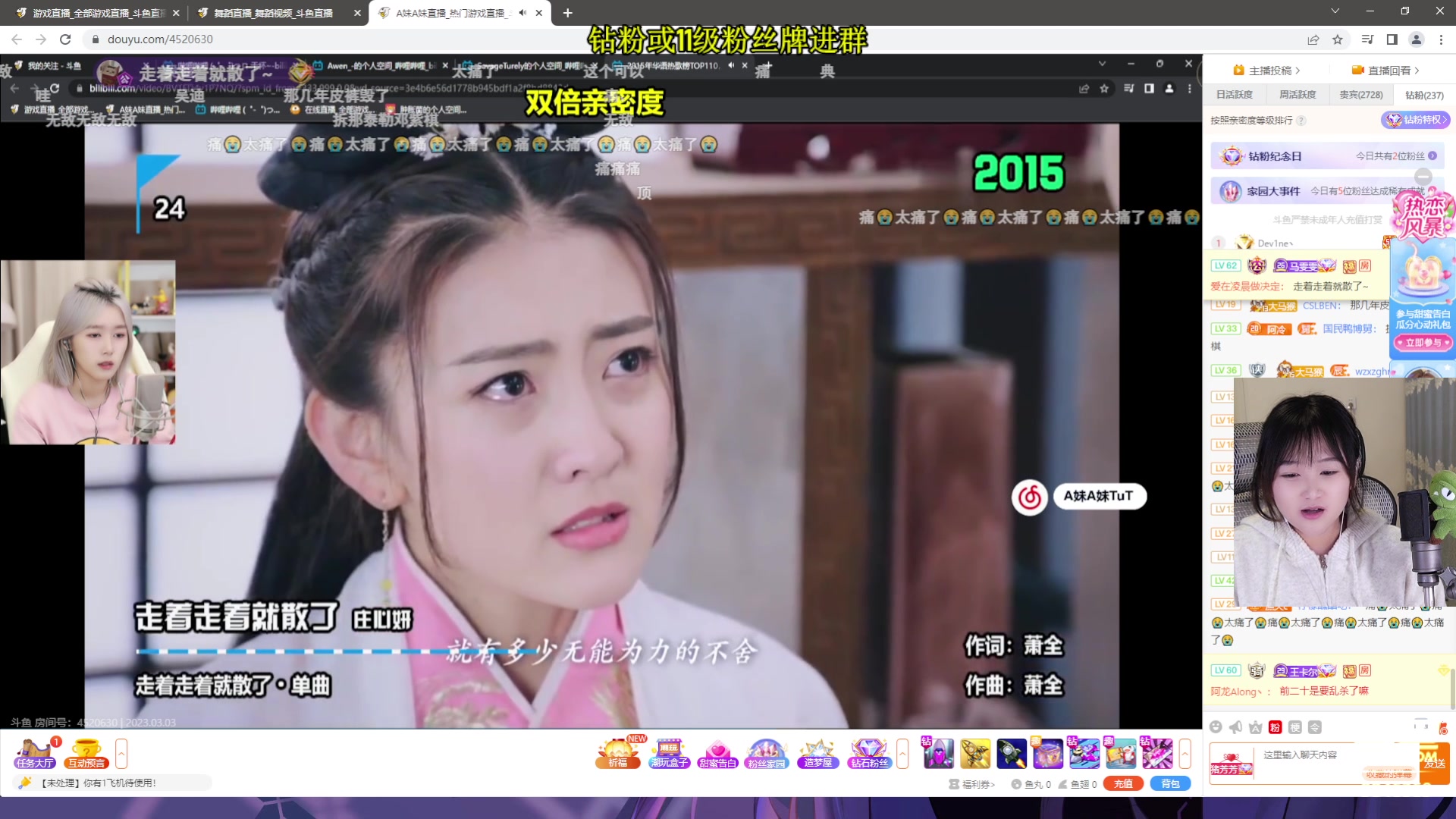Switch to the 钻粉(237) tab
The image size is (1456, 819).
[1424, 95]
